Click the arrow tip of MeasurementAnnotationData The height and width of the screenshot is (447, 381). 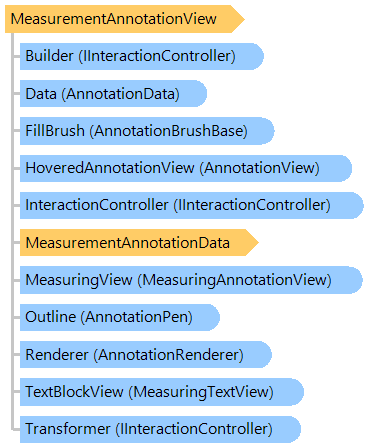[x=253, y=243]
